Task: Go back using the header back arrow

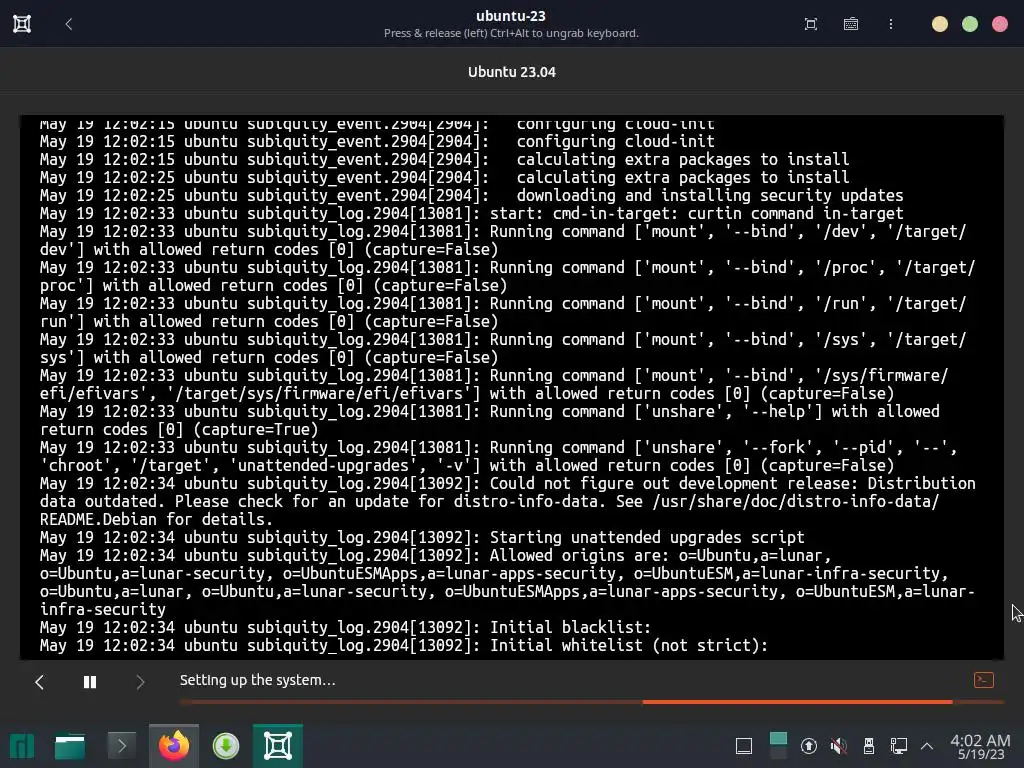Action: 69,24
